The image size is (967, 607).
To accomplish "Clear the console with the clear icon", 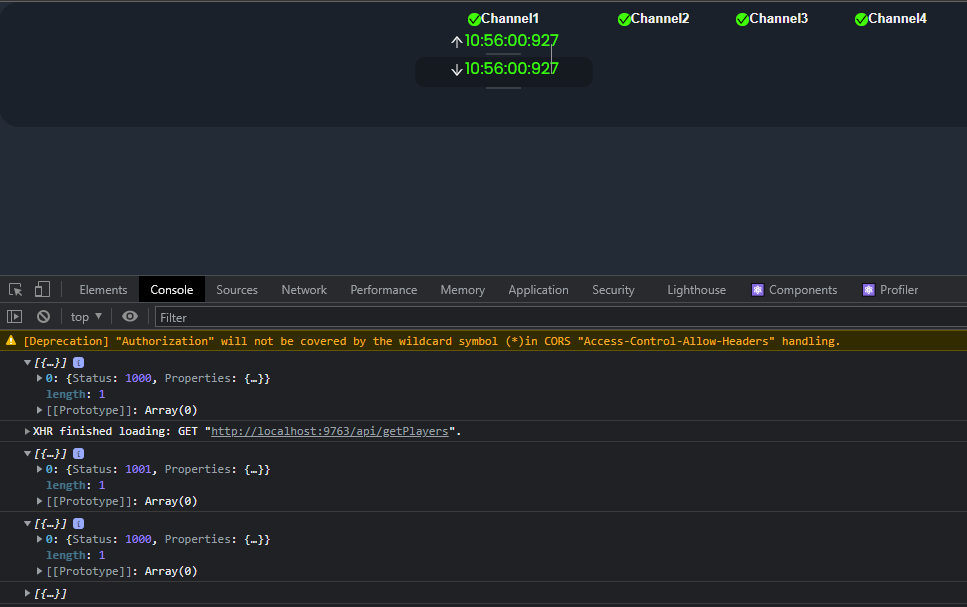I will click(x=43, y=317).
